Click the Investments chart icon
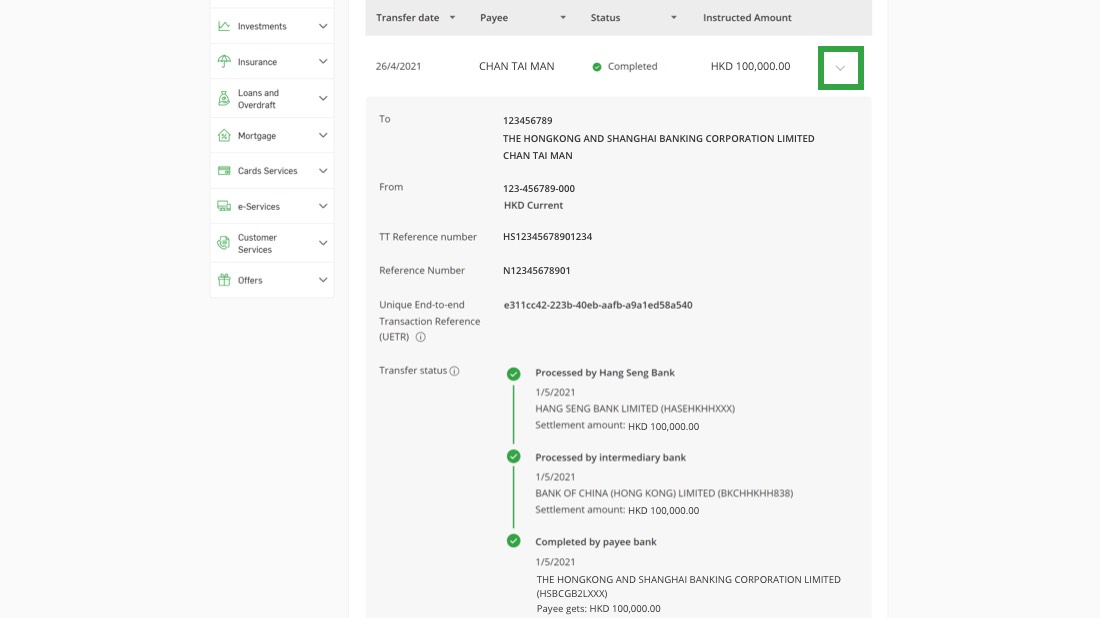The width and height of the screenshot is (1100, 618). pos(224,26)
